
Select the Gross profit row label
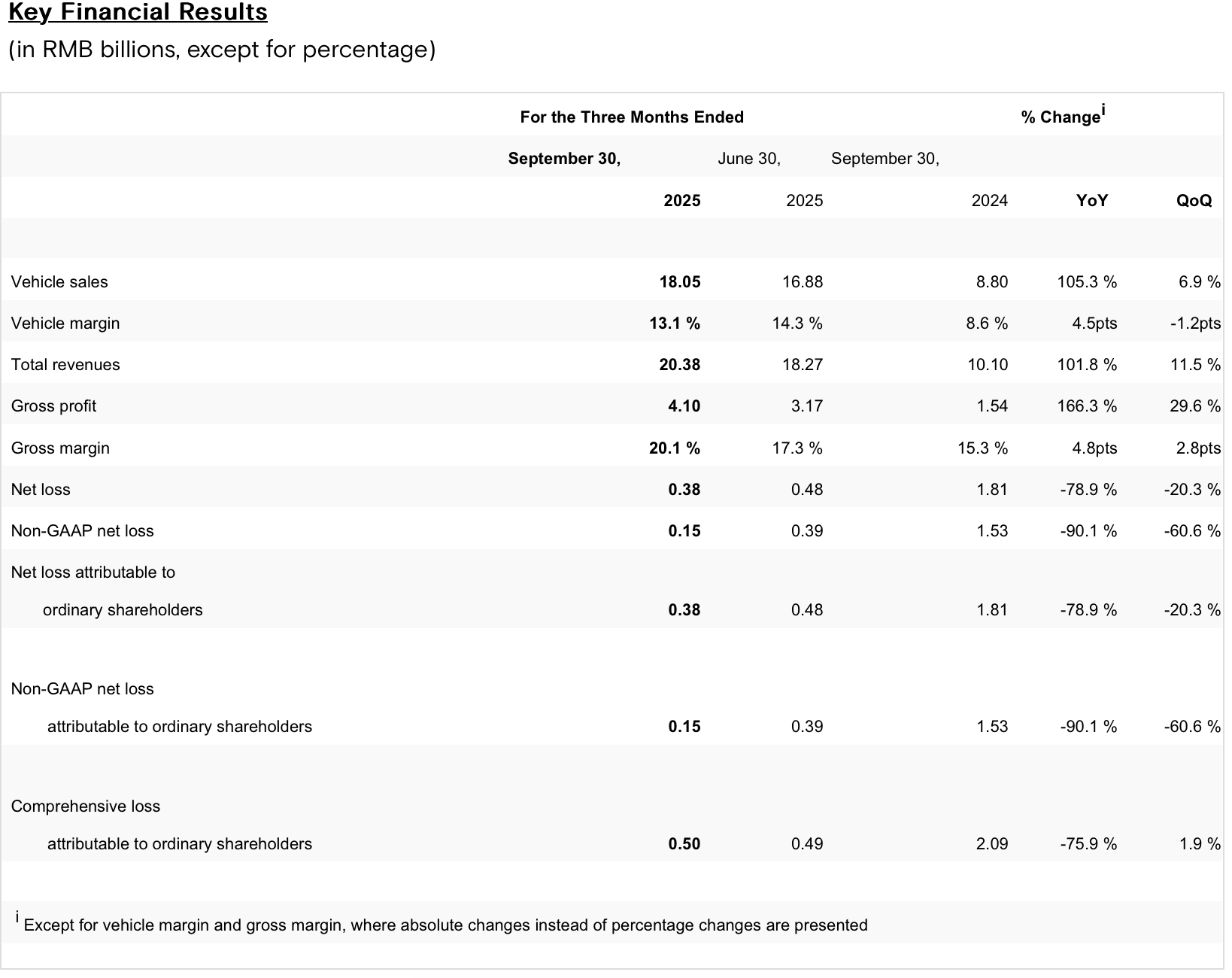[x=53, y=406]
